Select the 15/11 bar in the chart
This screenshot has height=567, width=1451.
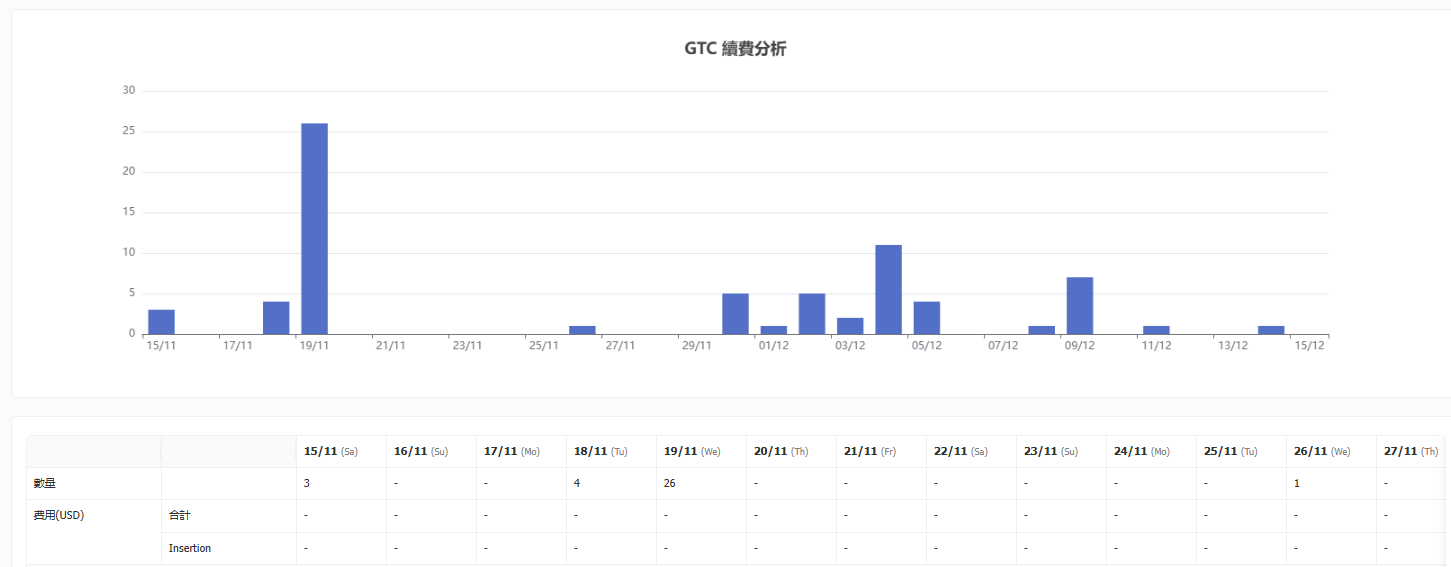(161, 322)
